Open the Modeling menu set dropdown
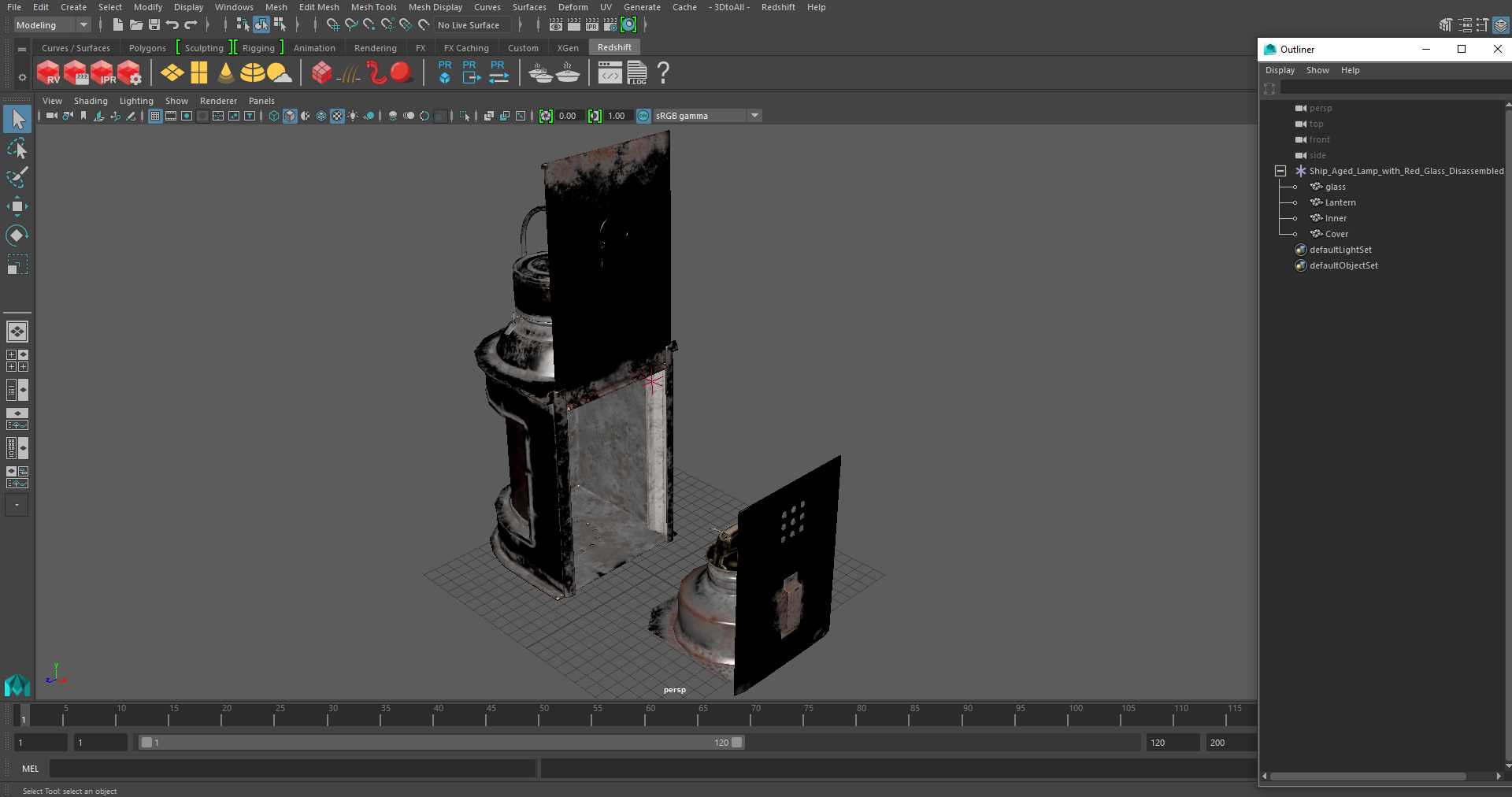Viewport: 1512px width, 797px height. (x=53, y=25)
